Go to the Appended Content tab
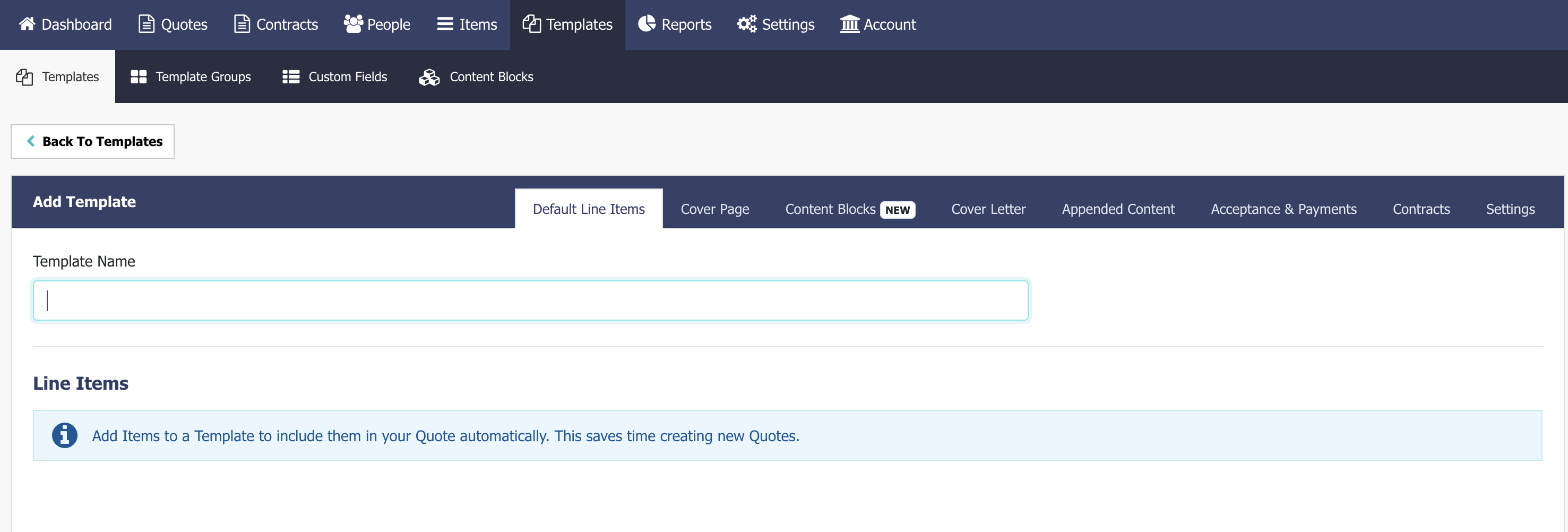 tap(1117, 209)
